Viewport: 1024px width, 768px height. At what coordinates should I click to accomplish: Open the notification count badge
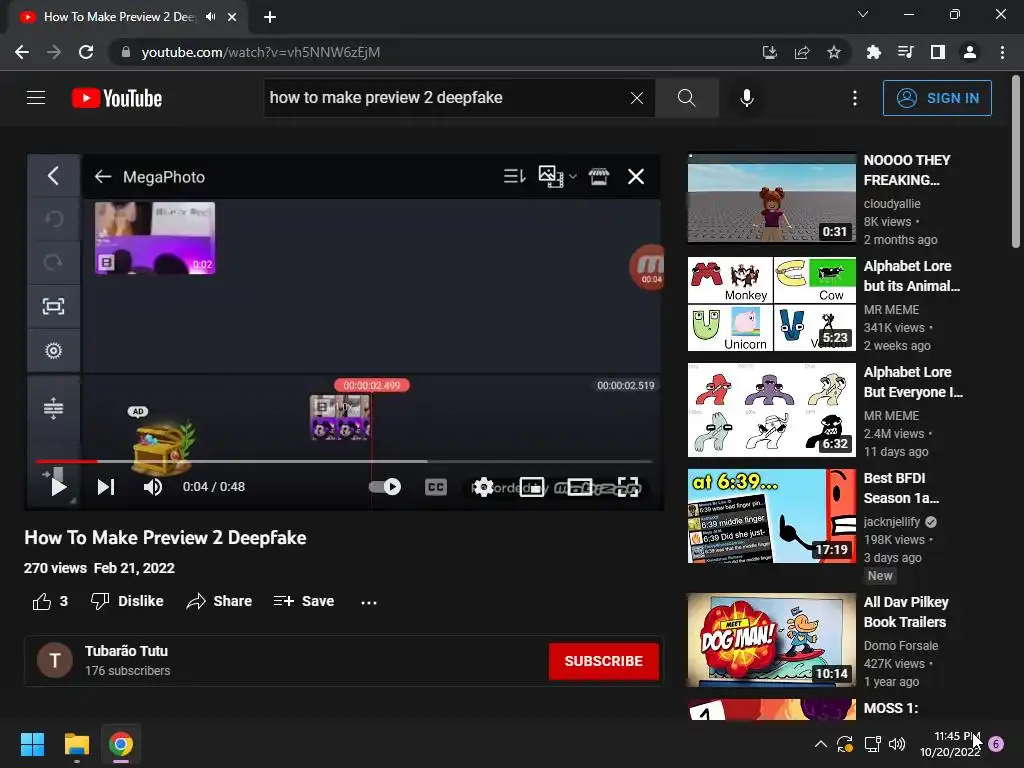pyautogui.click(x=996, y=744)
